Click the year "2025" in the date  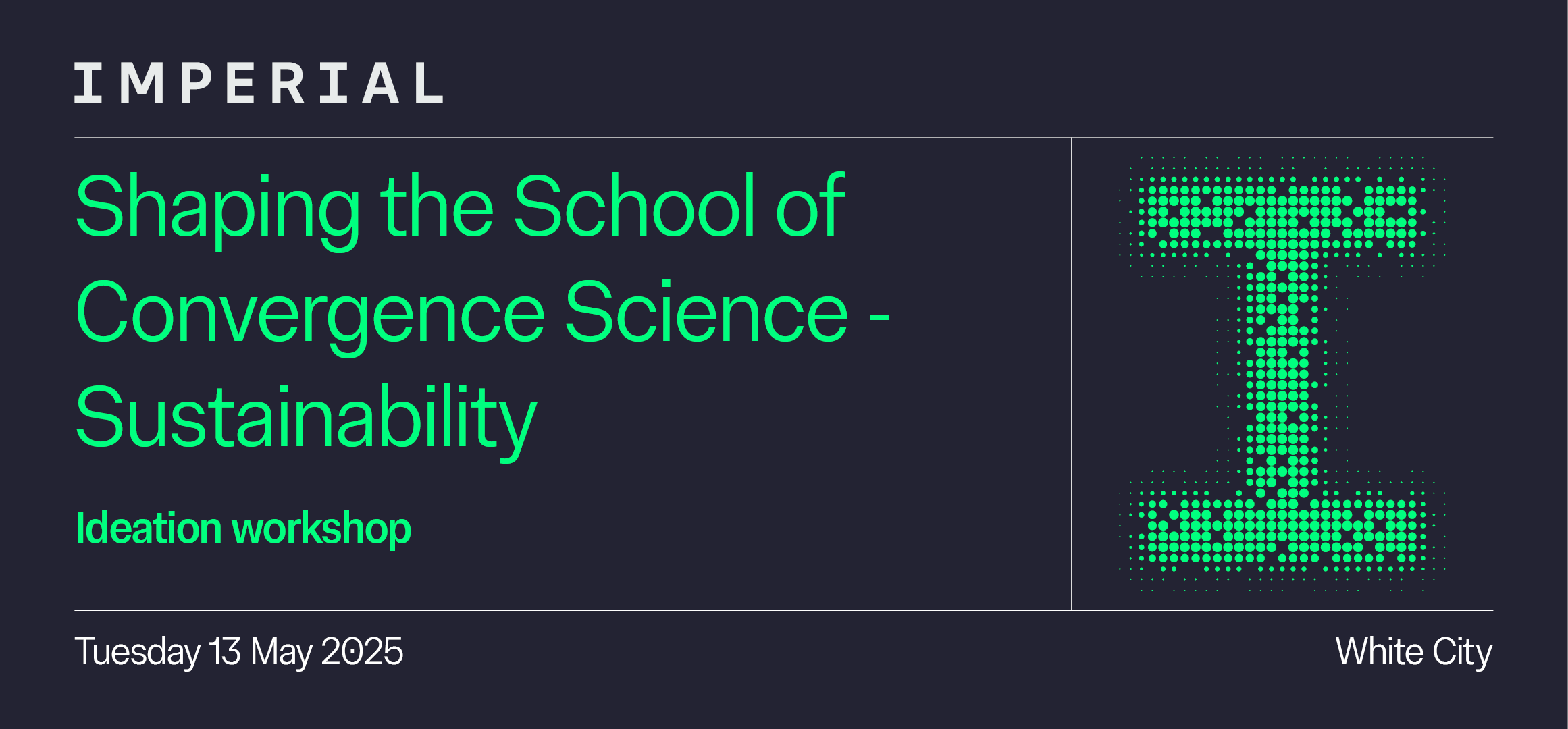pyautogui.click(x=362, y=651)
